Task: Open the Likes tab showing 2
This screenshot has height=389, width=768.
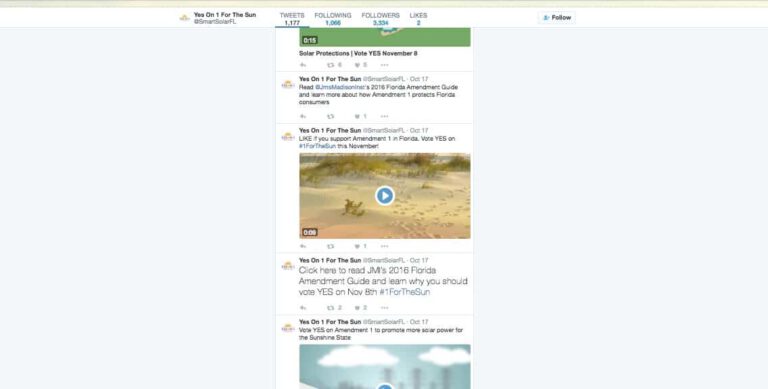Action: tap(418, 19)
